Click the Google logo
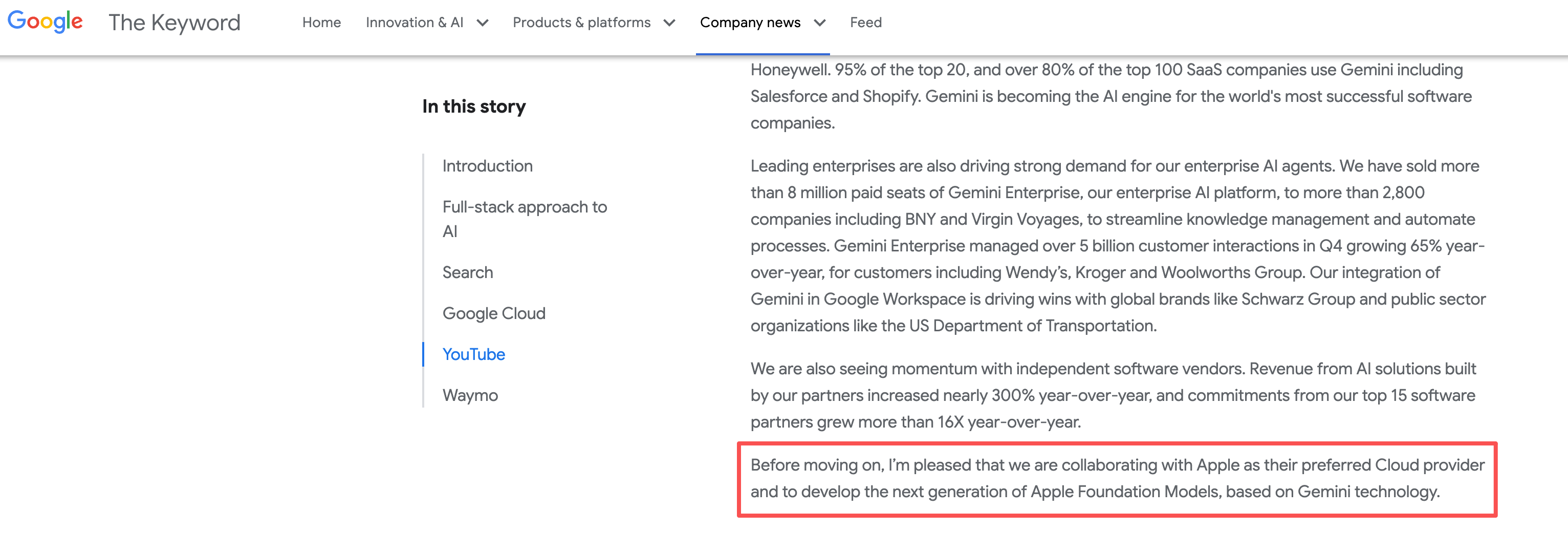The width and height of the screenshot is (1568, 553). tap(45, 22)
